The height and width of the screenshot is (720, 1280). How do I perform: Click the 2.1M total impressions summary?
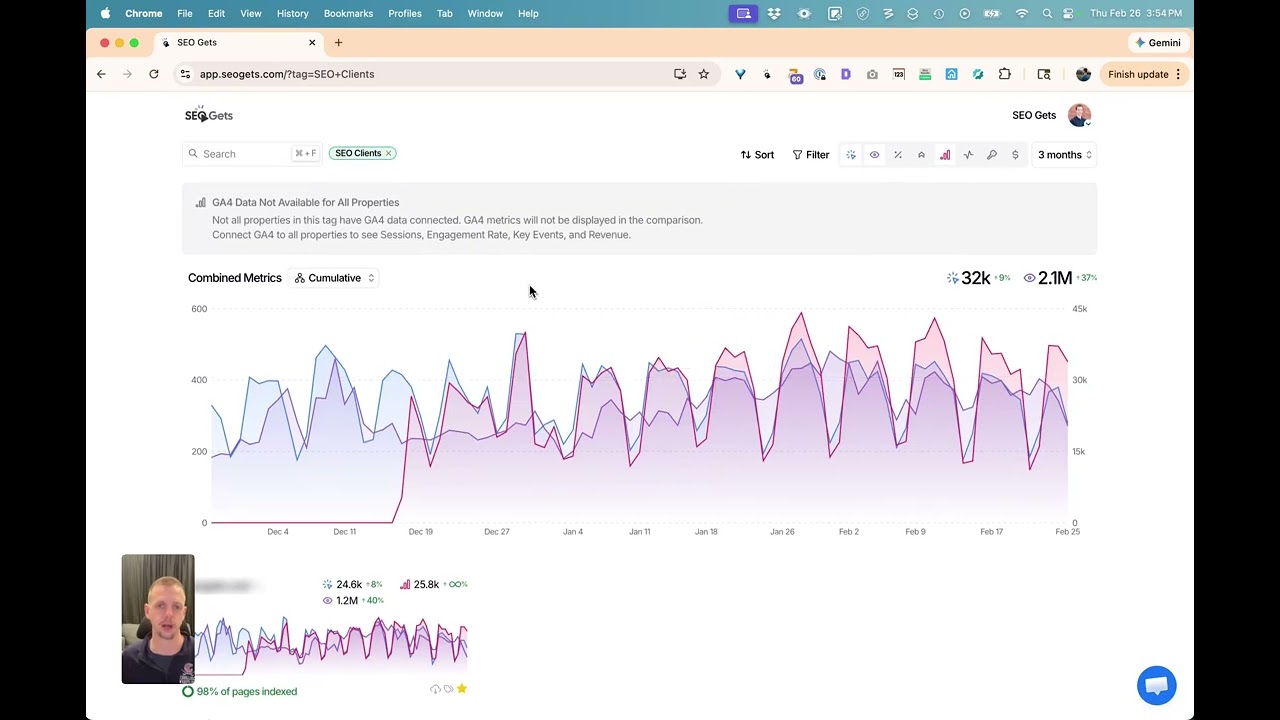(x=1060, y=278)
